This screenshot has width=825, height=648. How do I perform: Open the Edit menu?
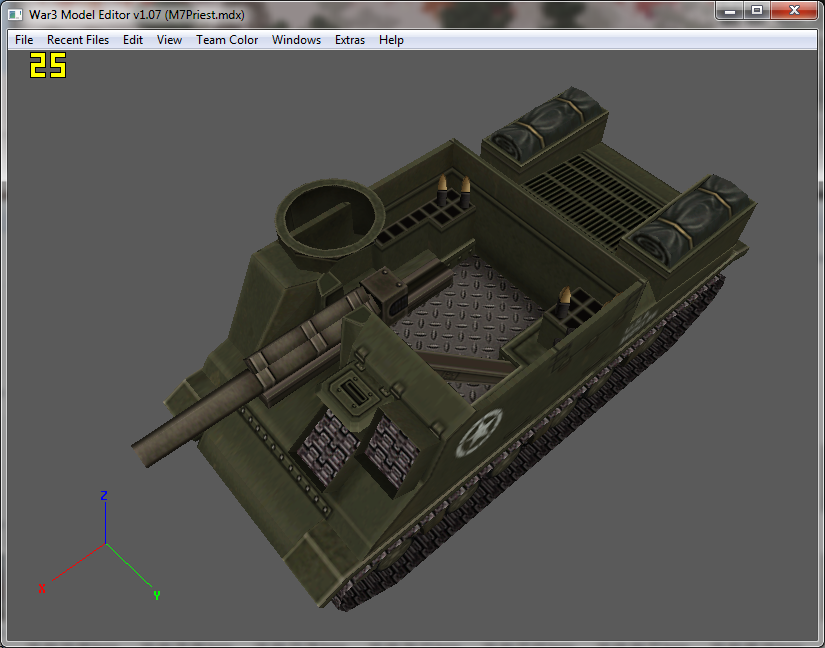[133, 40]
